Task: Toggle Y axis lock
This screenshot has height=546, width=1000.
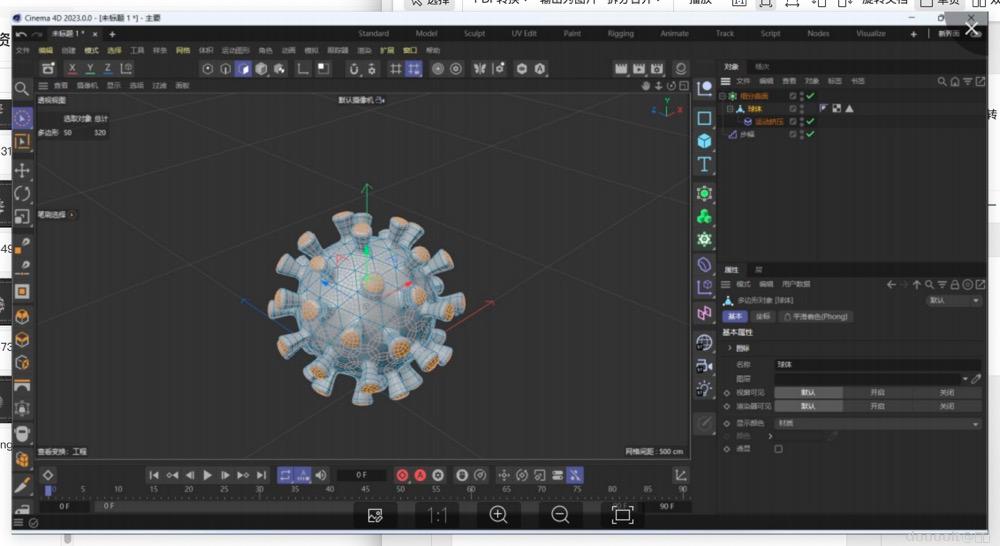Action: [90, 69]
